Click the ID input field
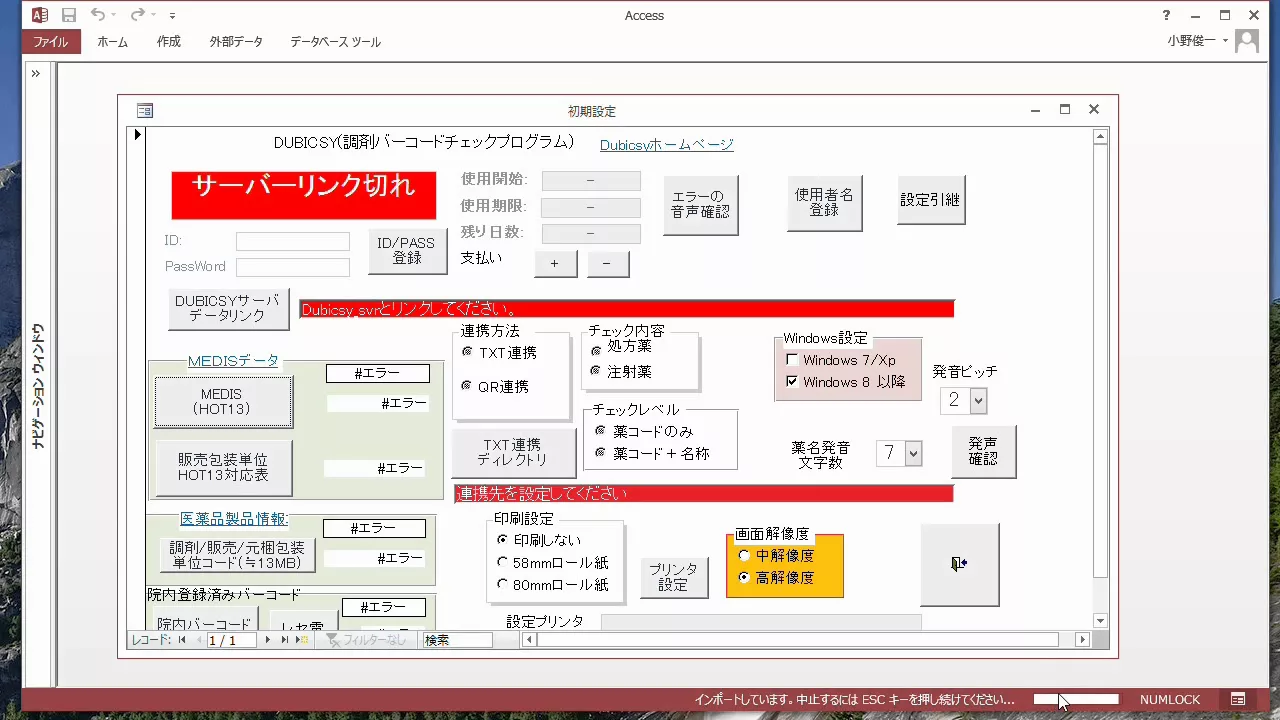The width and height of the screenshot is (1280, 720). 293,241
